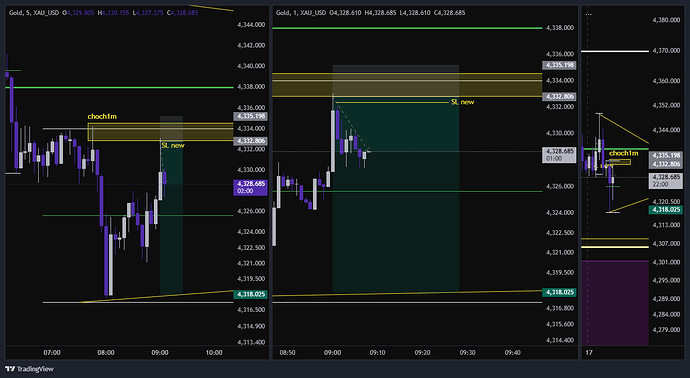Screen dimensions: 690x378
Task: Click the 4,335.198 tag in the 5-minute chart
Action: point(251,116)
